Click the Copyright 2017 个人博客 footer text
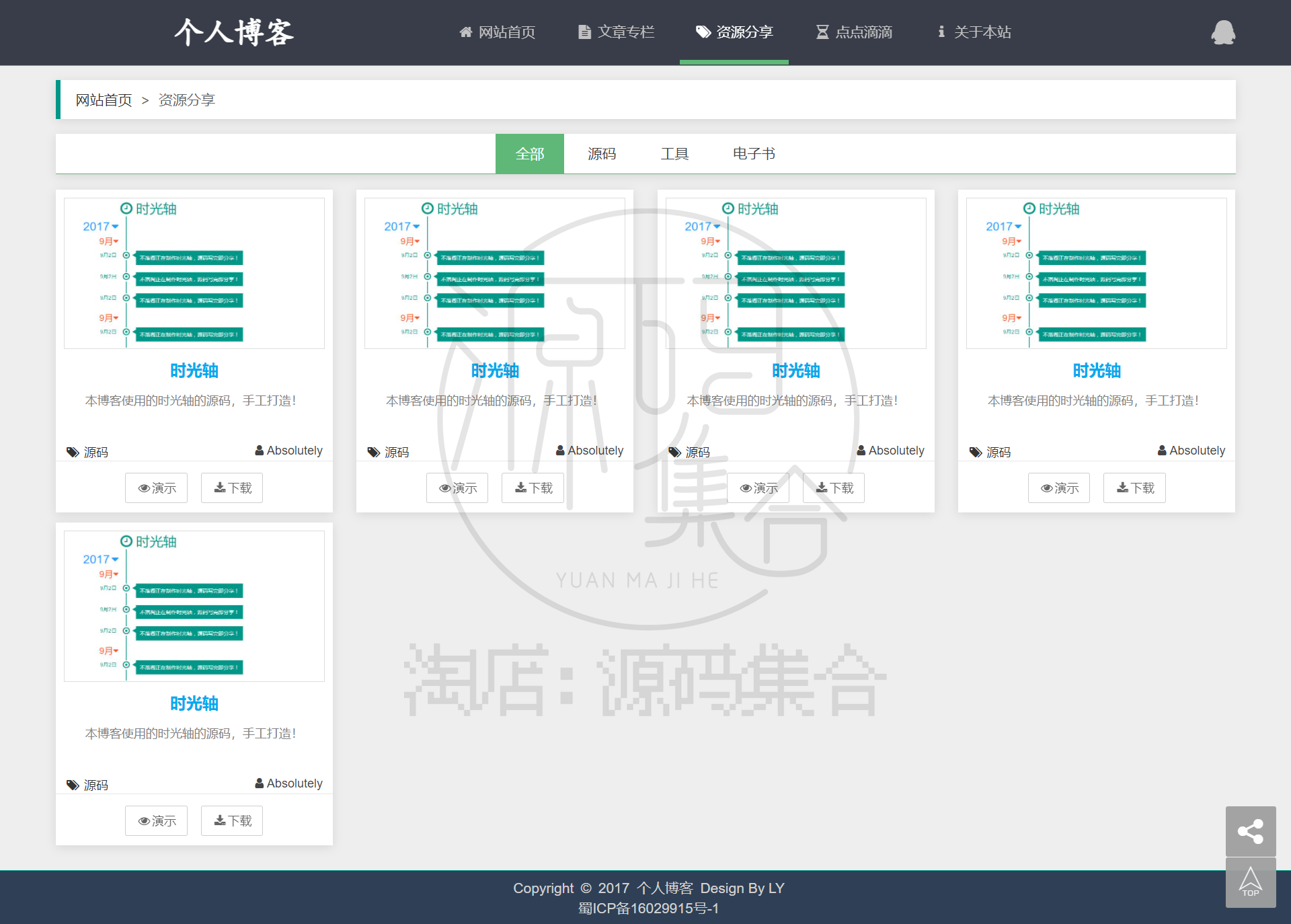This screenshot has height=924, width=1291. 649,888
